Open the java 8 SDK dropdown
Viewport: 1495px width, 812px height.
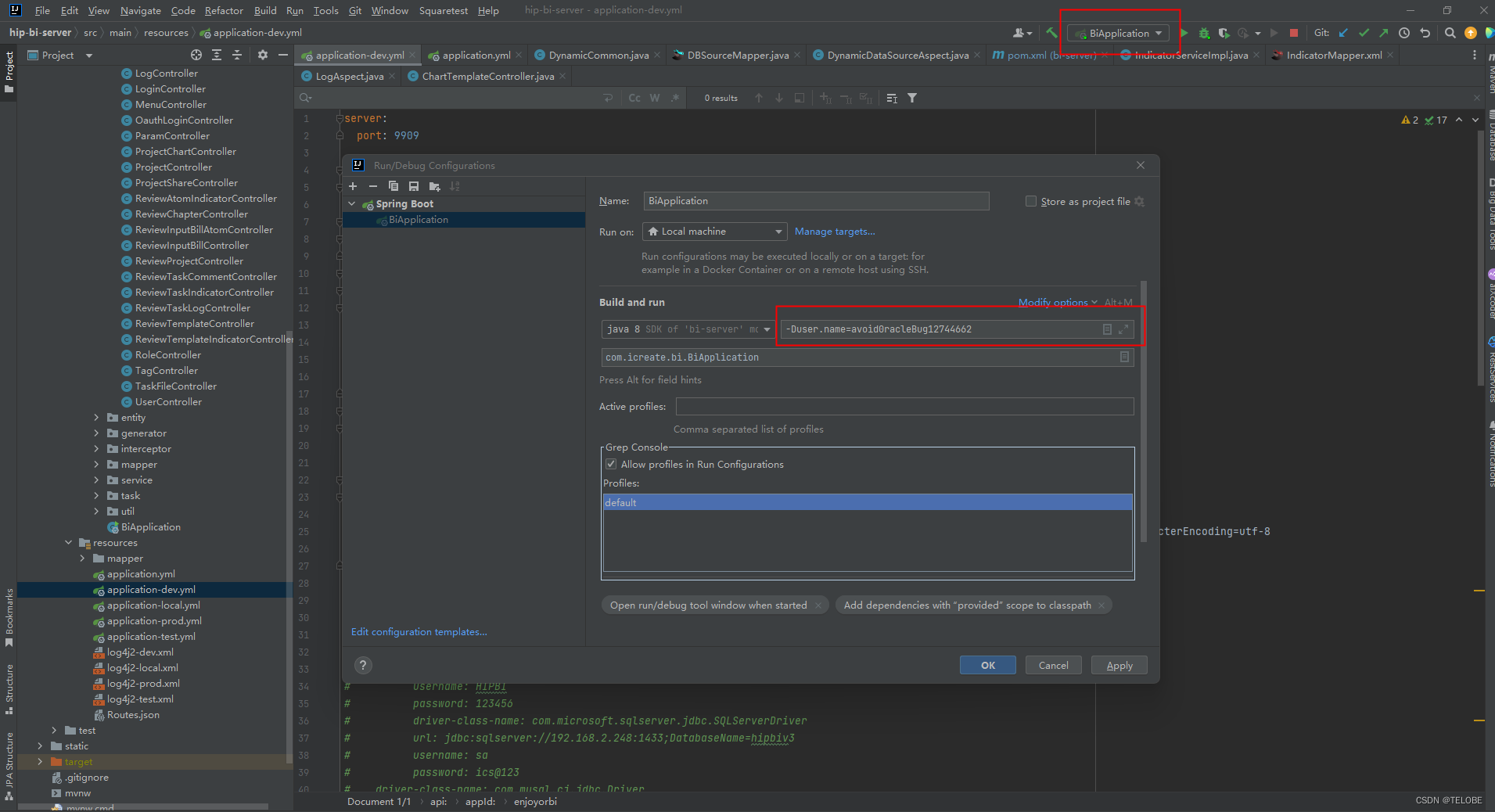tap(688, 329)
